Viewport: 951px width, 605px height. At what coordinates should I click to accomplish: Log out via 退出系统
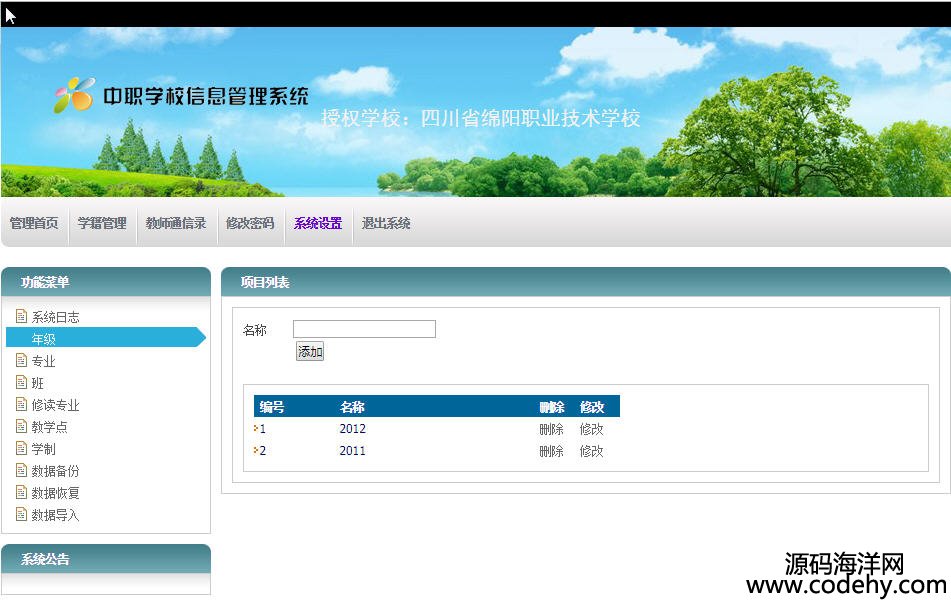click(x=386, y=224)
